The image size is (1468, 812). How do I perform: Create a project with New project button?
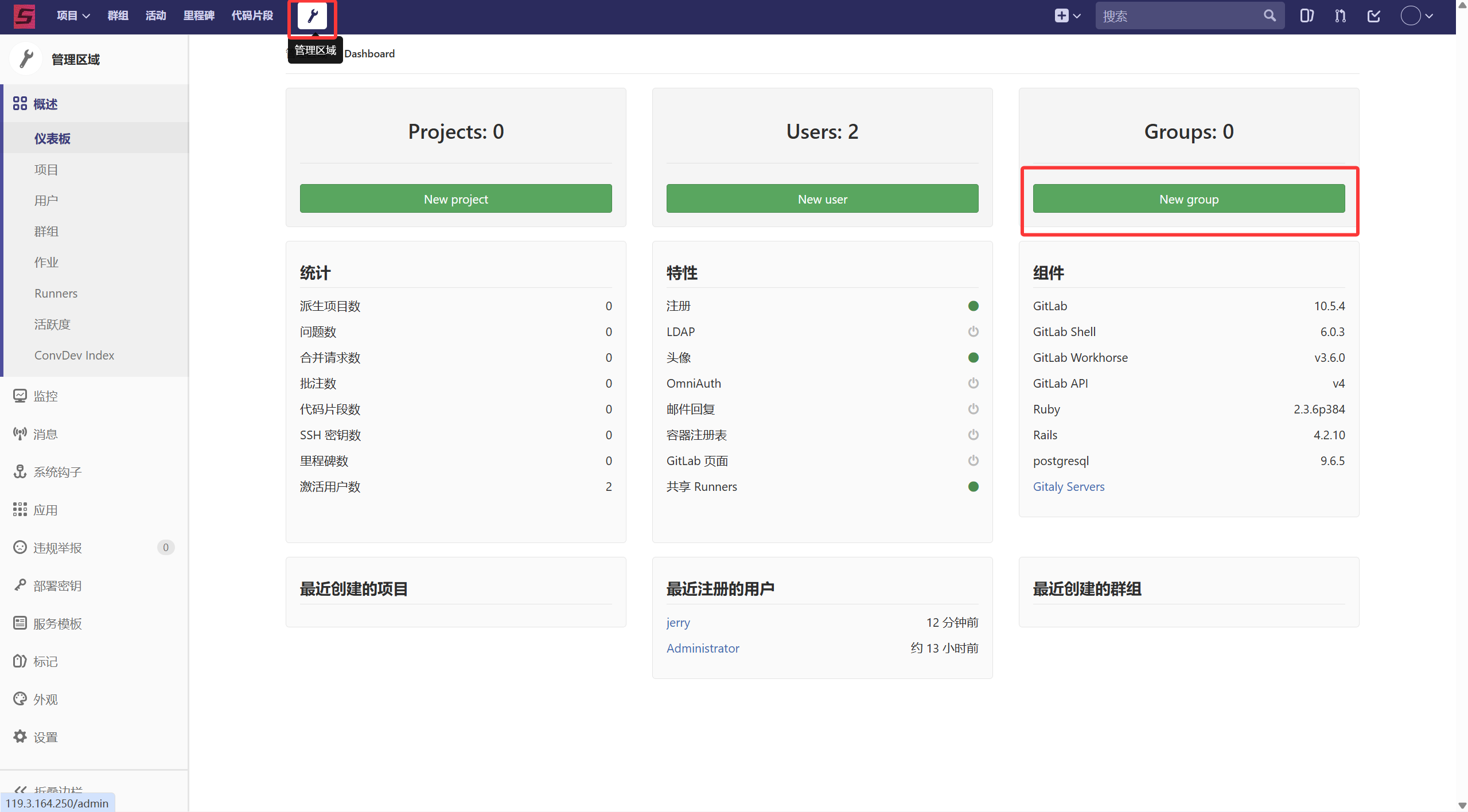point(456,198)
